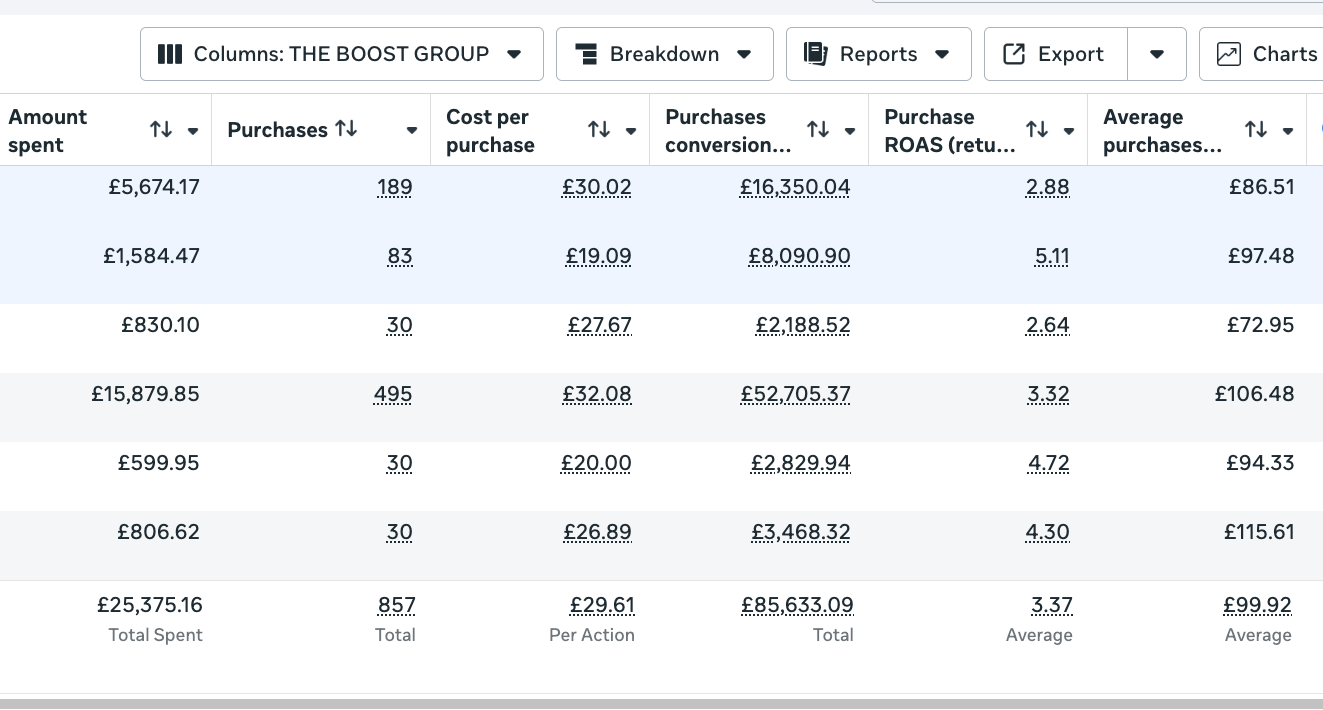Click ROAS value 4.72
Screen dimensions: 1323x710
(x=1049, y=464)
